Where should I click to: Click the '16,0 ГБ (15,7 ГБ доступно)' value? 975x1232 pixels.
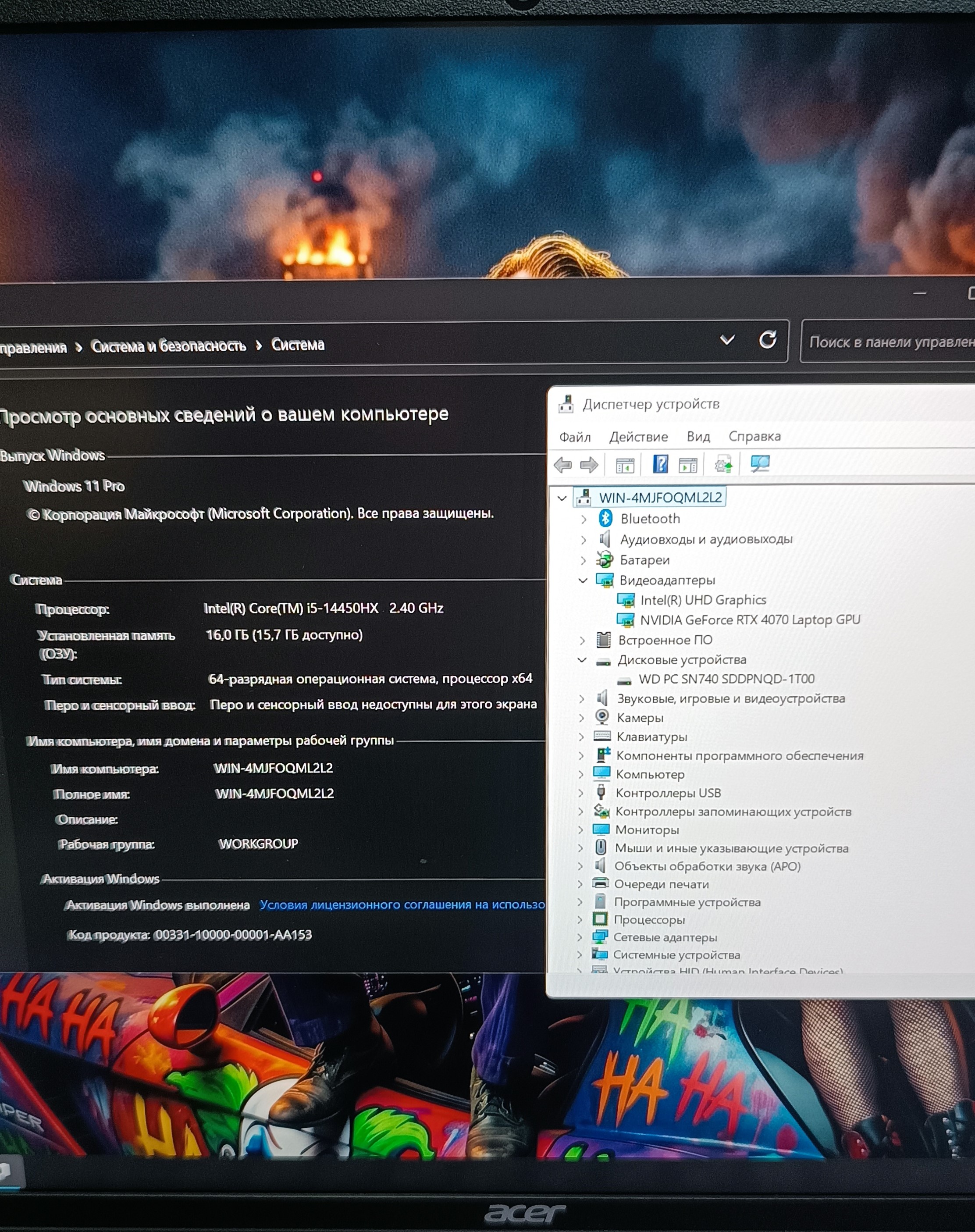click(284, 635)
